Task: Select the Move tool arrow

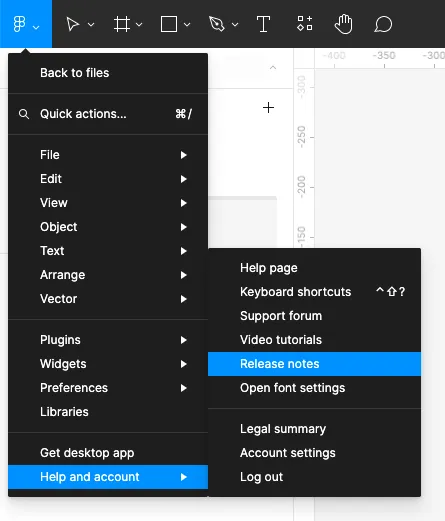Action: [x=72, y=24]
